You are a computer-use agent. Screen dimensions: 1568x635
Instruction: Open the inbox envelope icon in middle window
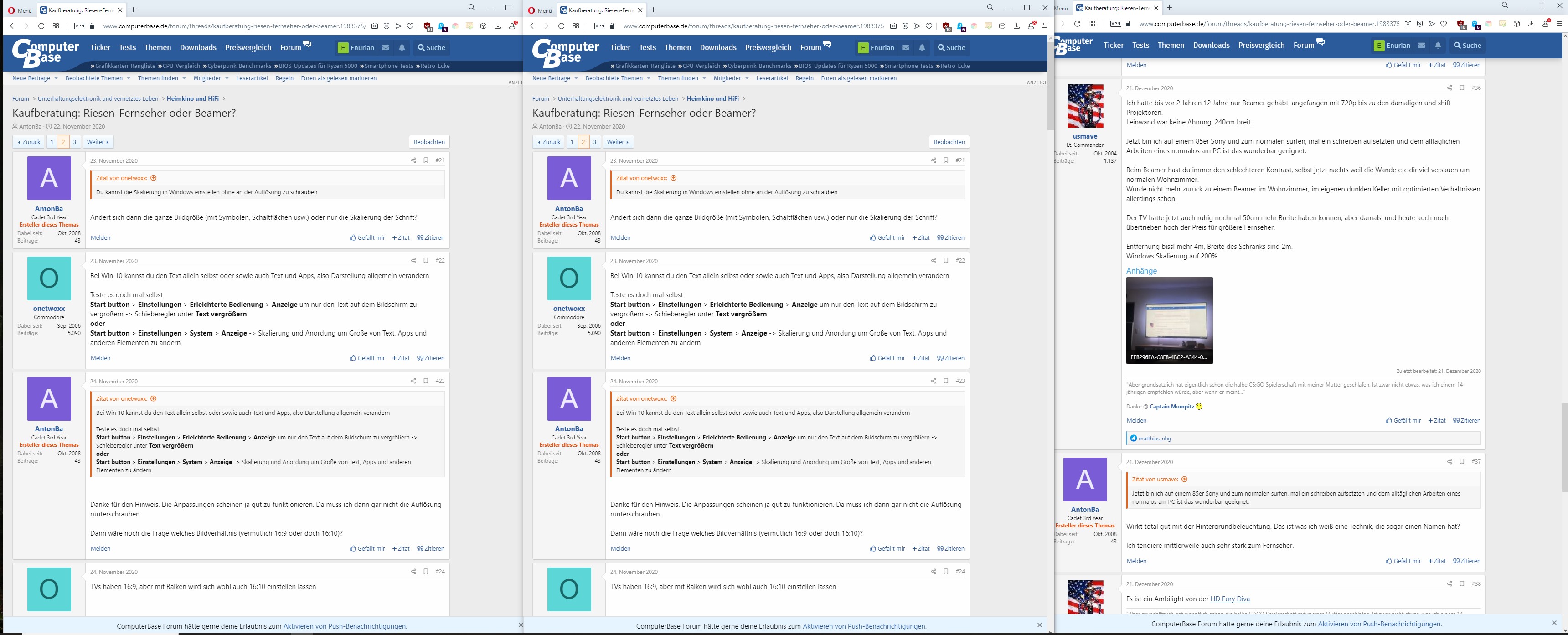click(x=906, y=47)
